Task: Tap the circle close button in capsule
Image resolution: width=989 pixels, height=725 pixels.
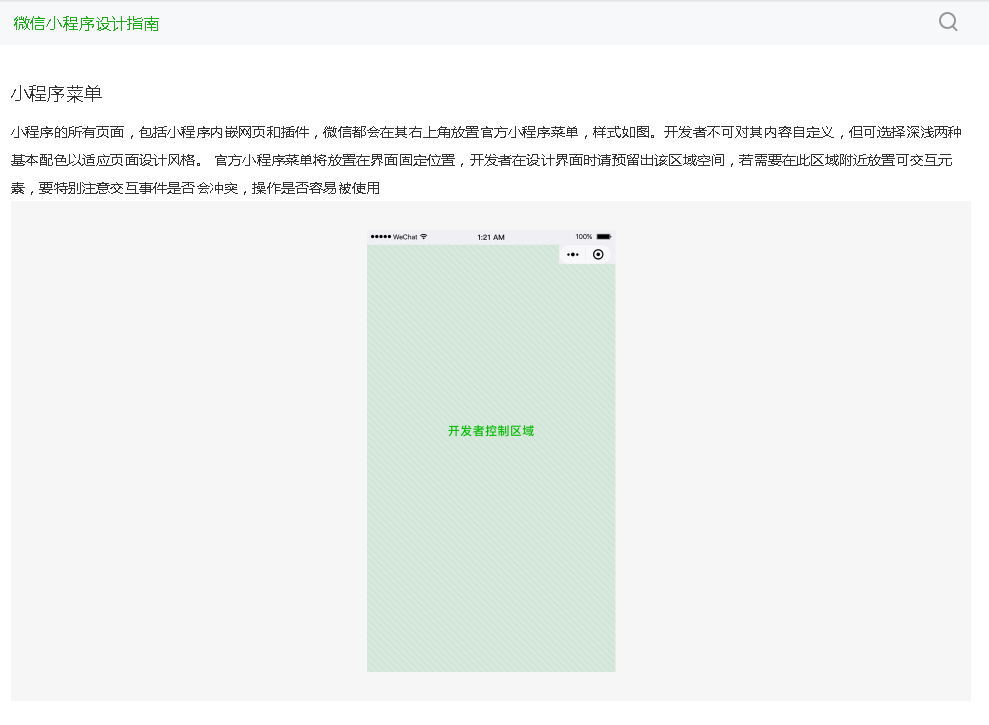Action: 598,254
